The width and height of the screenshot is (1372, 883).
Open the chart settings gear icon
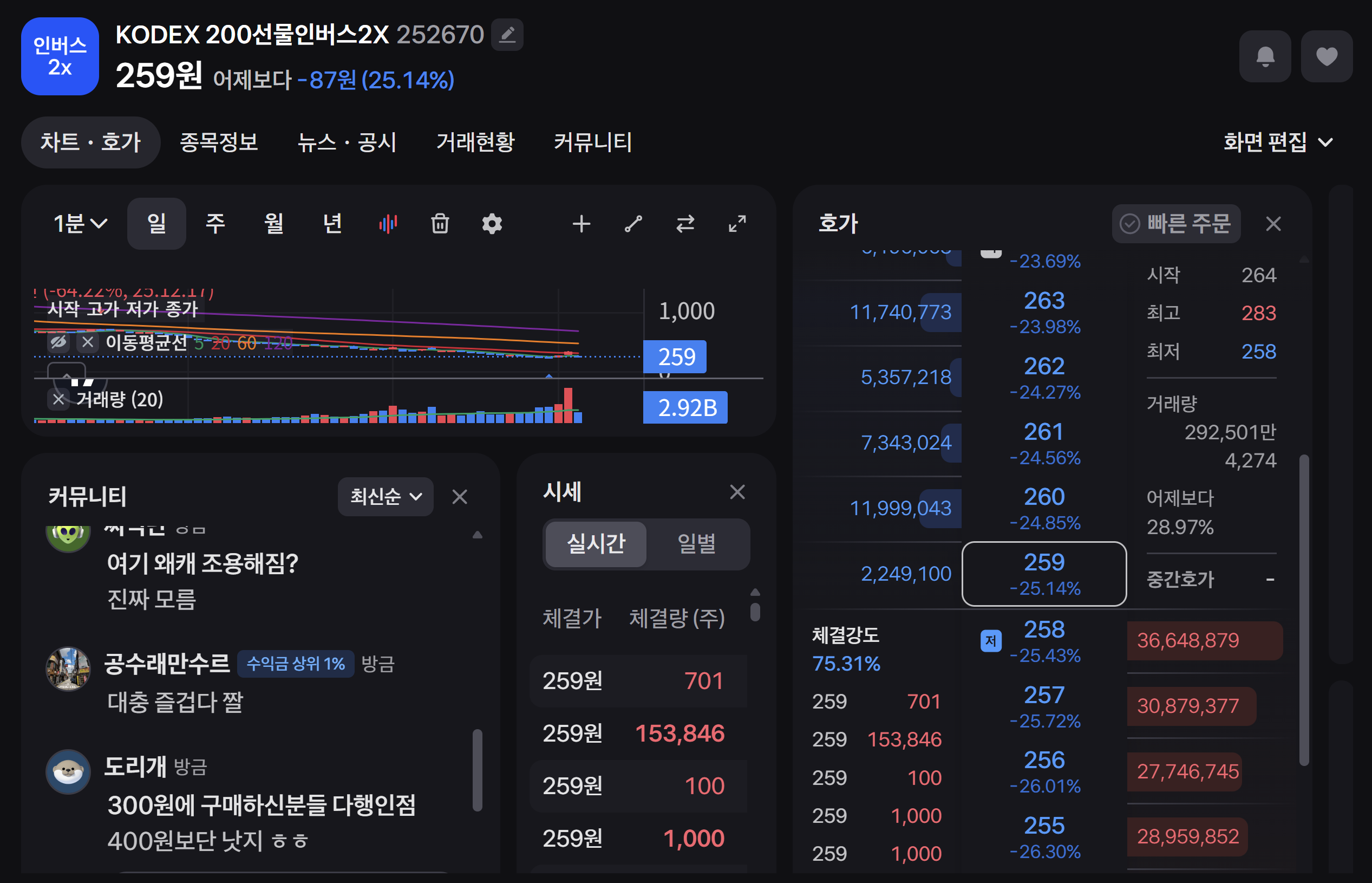click(492, 224)
